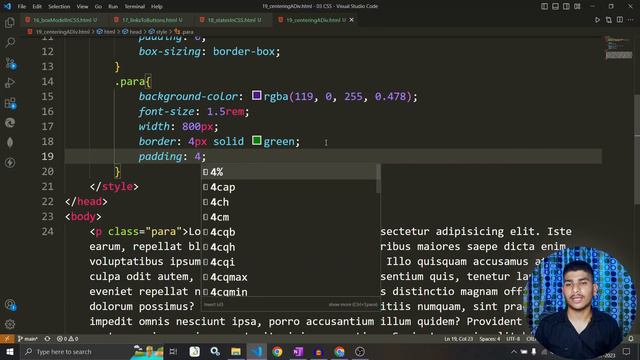Select 4cqmax suggestion

[290, 277]
